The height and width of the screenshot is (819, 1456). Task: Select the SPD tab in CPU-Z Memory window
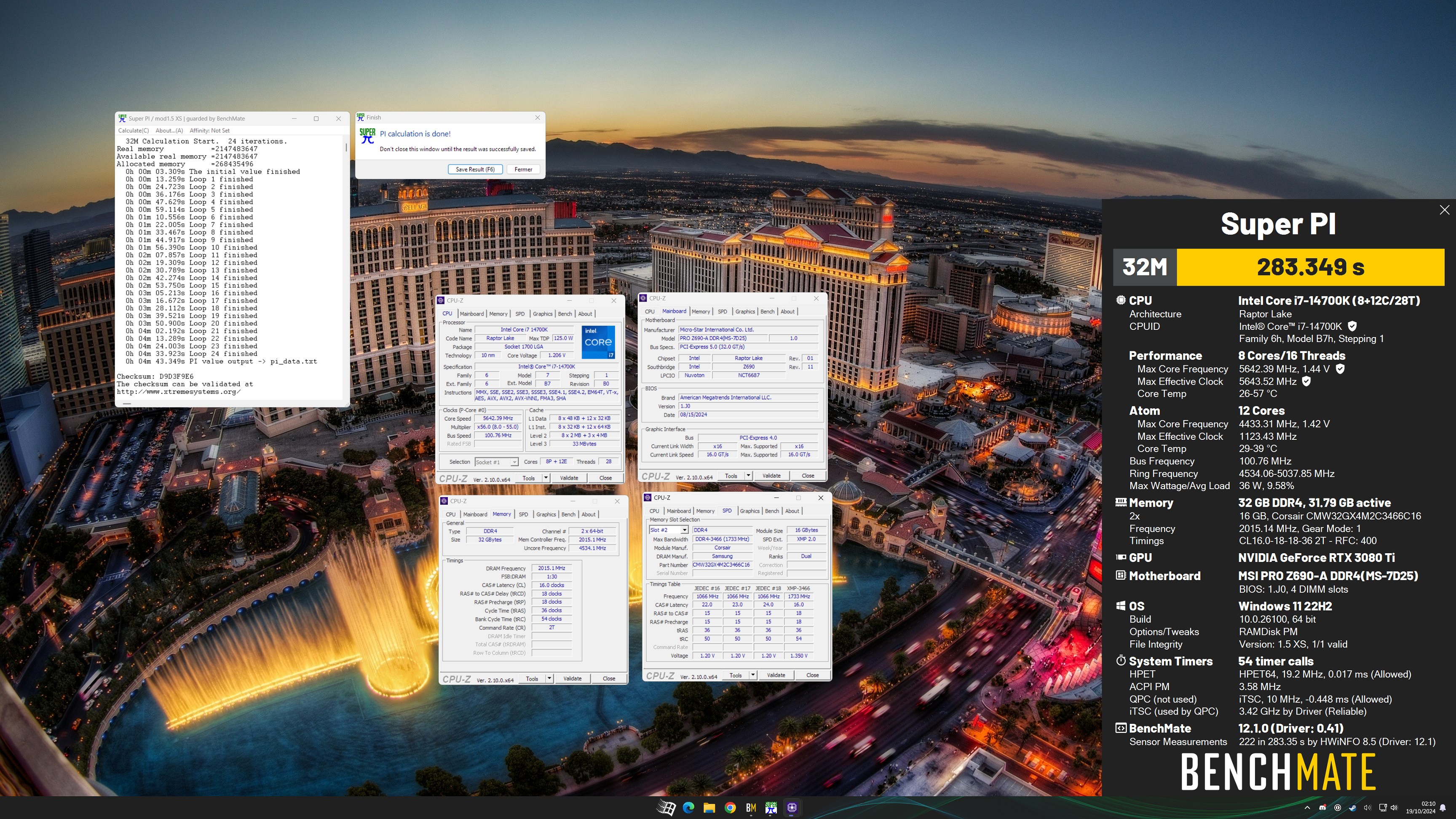[x=523, y=514]
